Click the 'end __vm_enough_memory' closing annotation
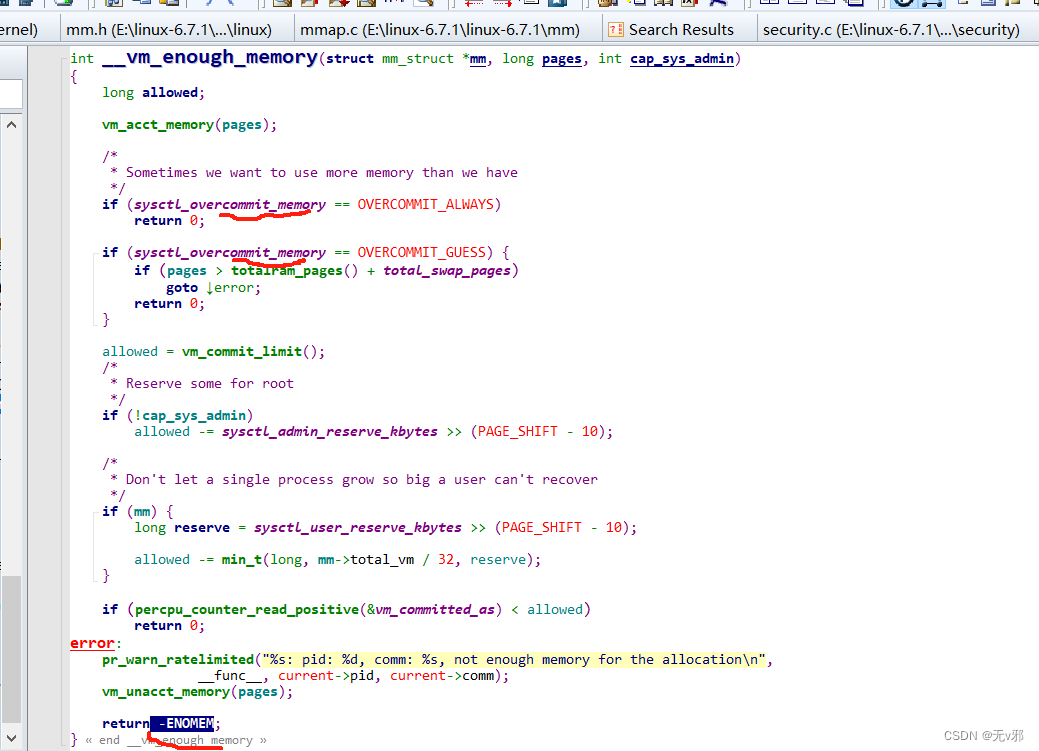The image size is (1039, 751). pyautogui.click(x=176, y=740)
